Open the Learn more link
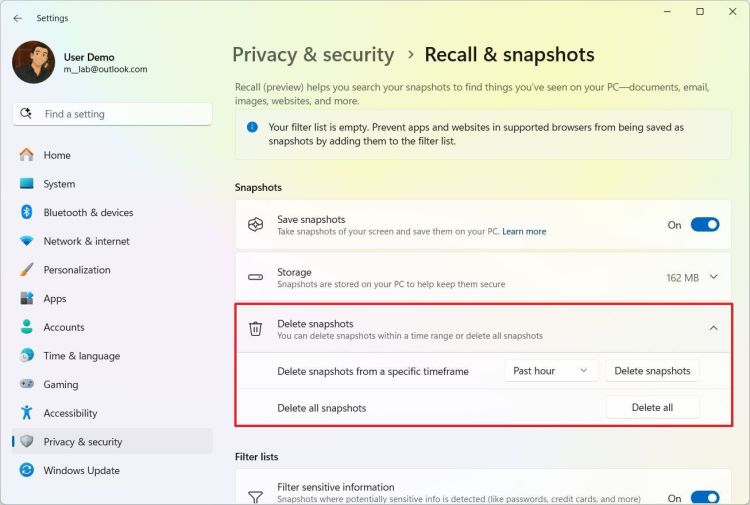 pos(524,232)
